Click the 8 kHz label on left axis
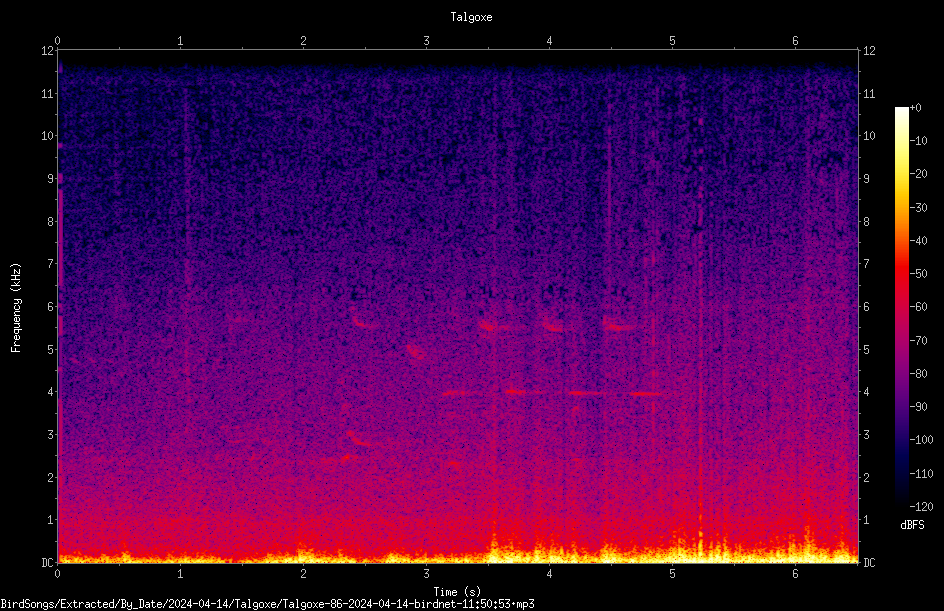 [50, 222]
